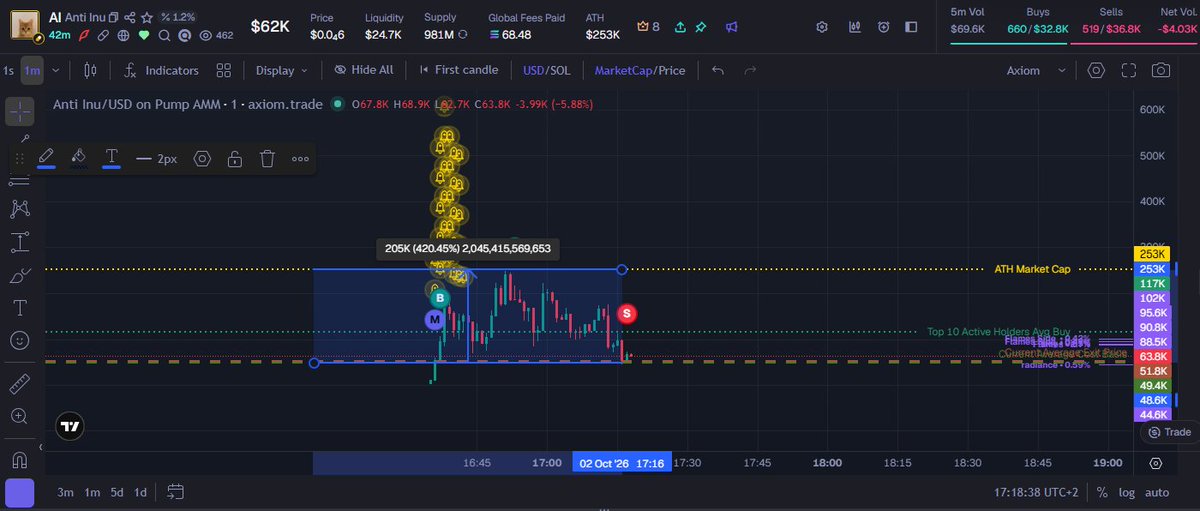1200x511 pixels.
Task: Open the alarm alerts icon
Action: [886, 27]
